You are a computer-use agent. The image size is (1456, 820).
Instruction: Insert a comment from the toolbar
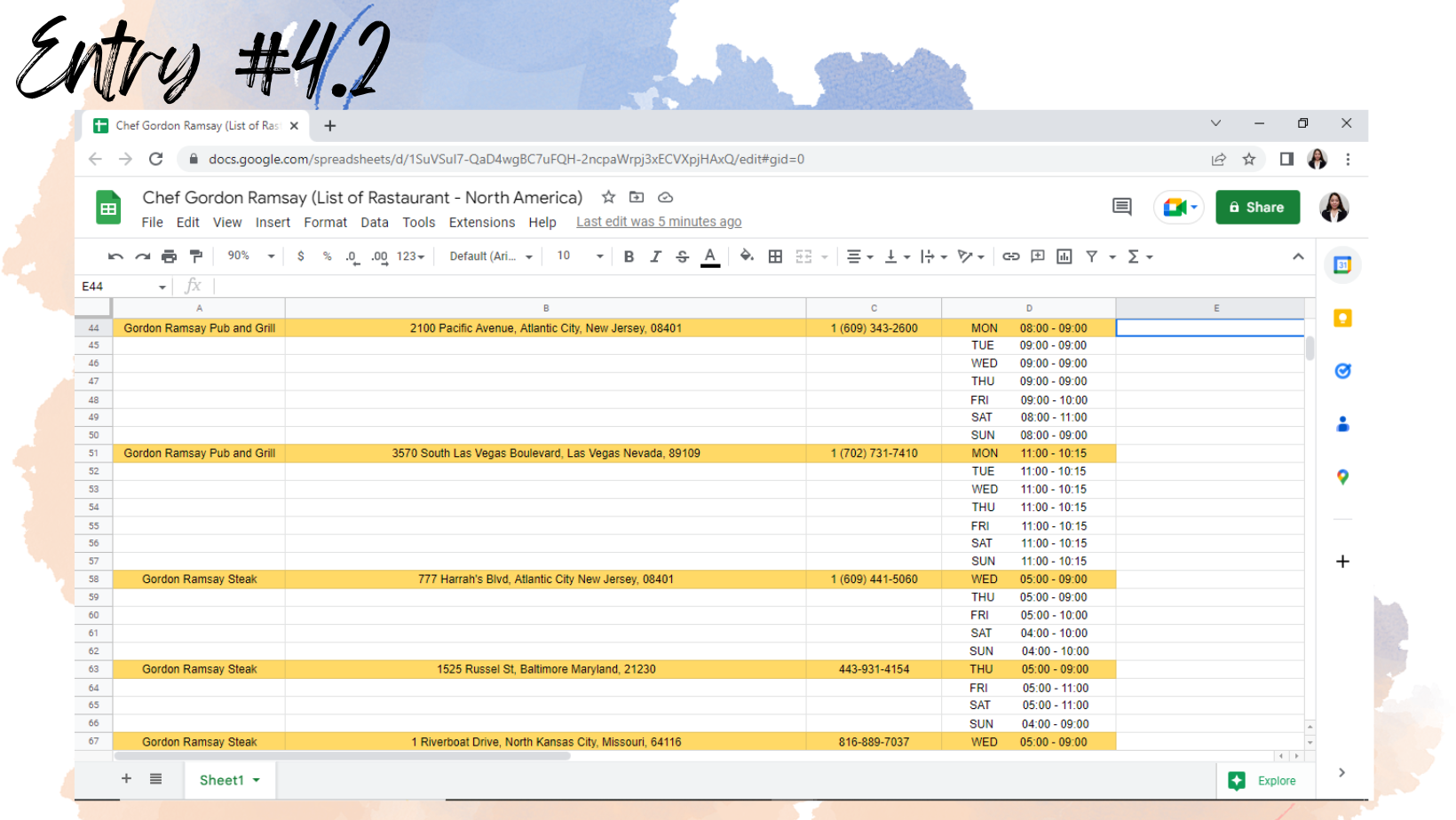point(1037,256)
